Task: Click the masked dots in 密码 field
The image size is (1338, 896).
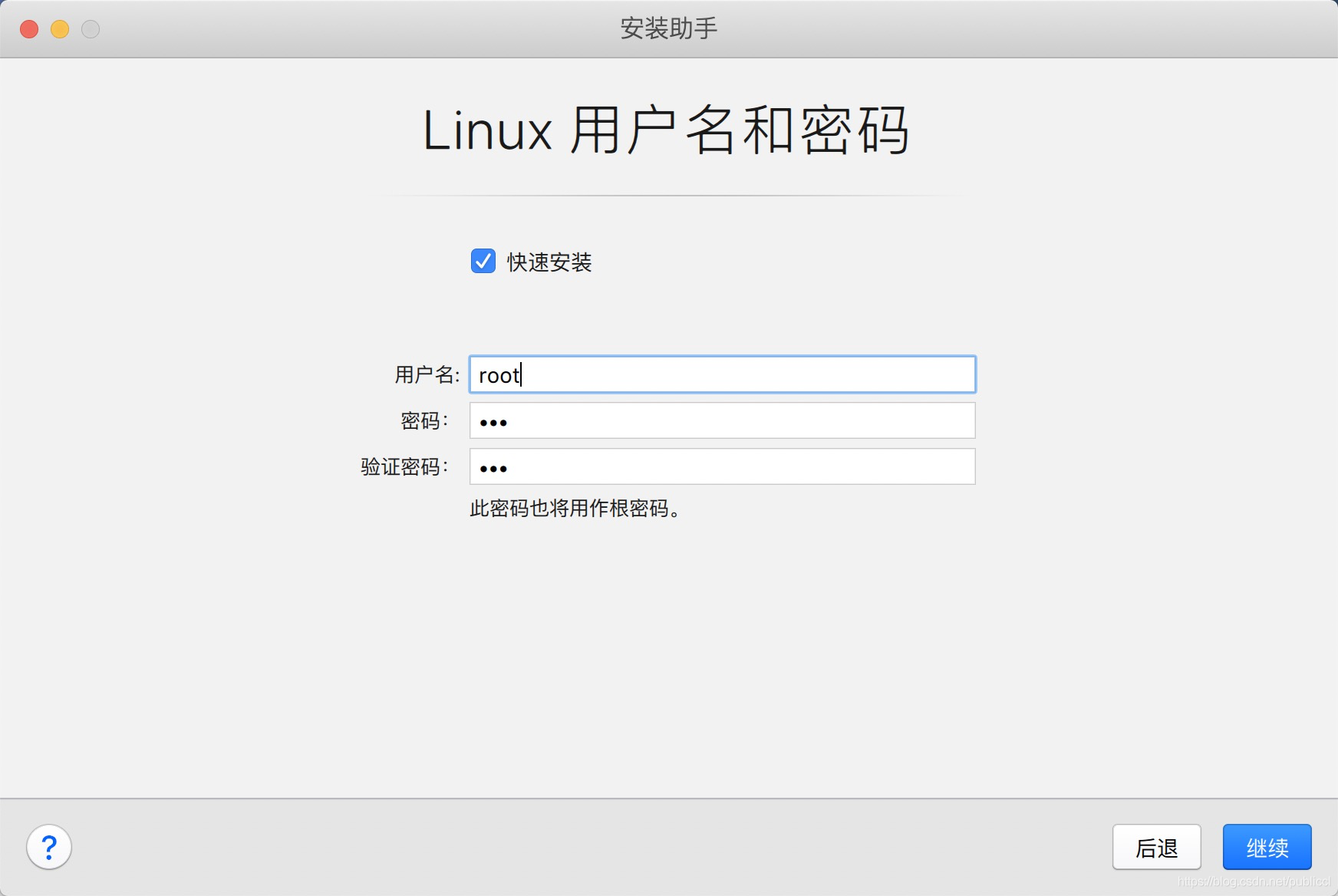Action: pyautogui.click(x=493, y=423)
